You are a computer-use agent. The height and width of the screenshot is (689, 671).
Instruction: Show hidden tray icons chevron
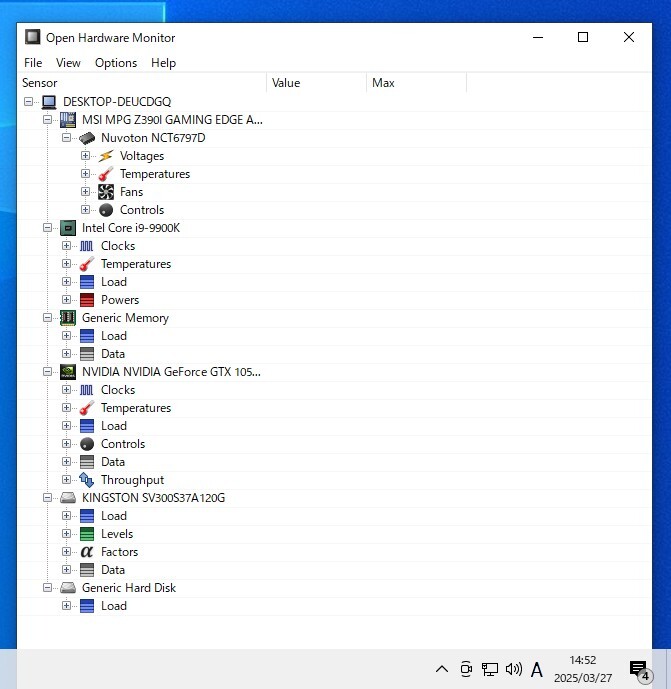click(x=442, y=669)
